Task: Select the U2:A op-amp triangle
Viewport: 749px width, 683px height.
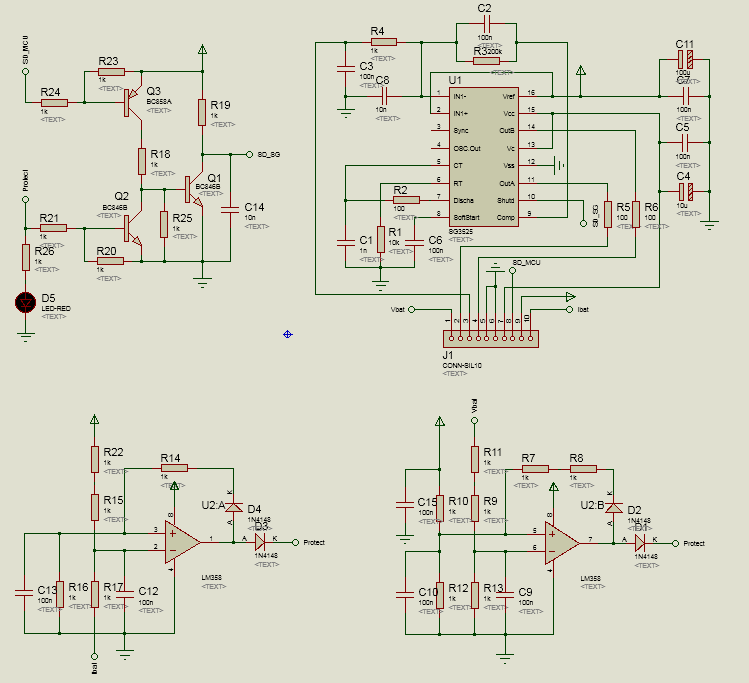Action: click(x=182, y=542)
